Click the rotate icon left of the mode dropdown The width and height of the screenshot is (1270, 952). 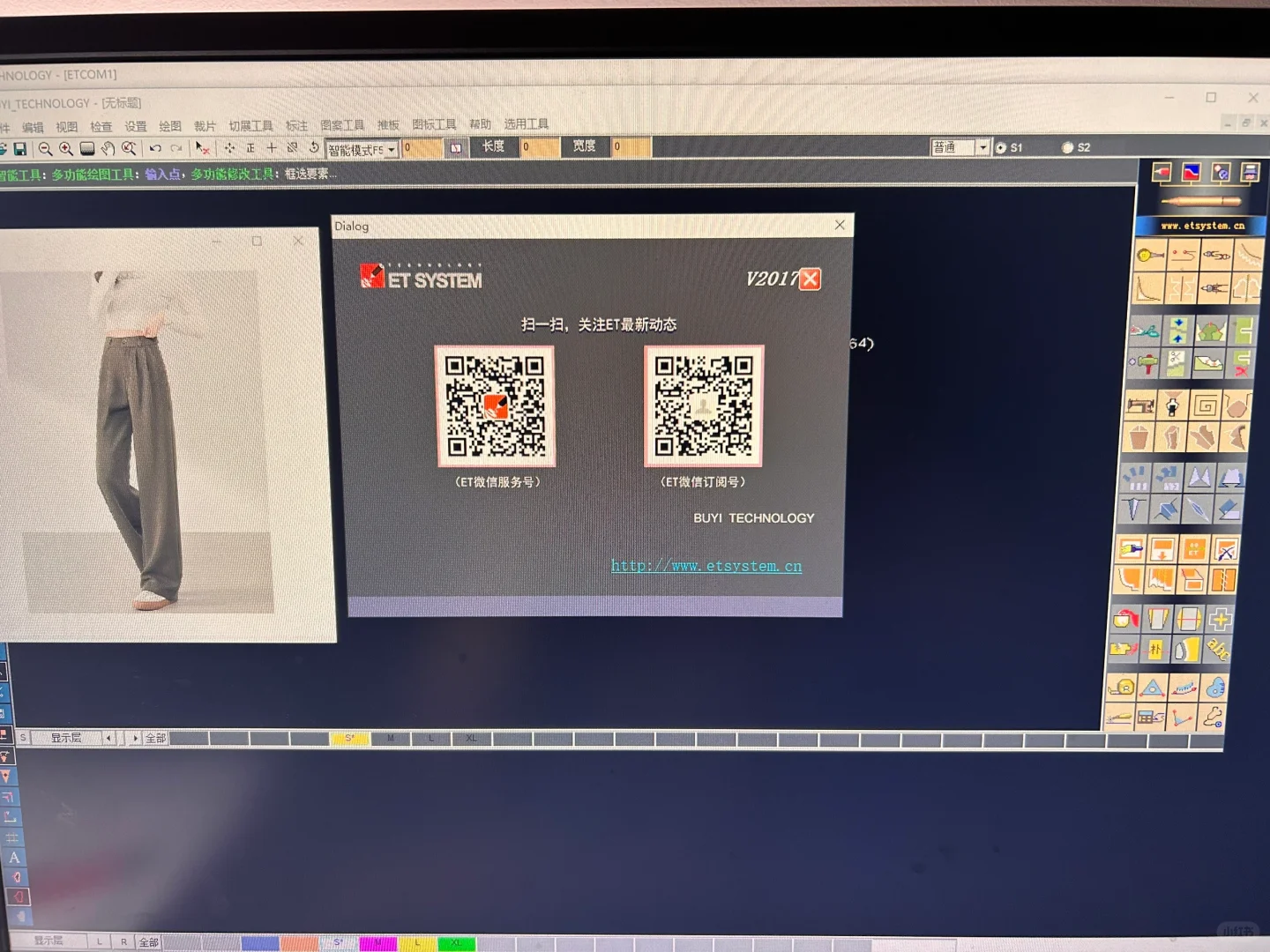pyautogui.click(x=313, y=147)
